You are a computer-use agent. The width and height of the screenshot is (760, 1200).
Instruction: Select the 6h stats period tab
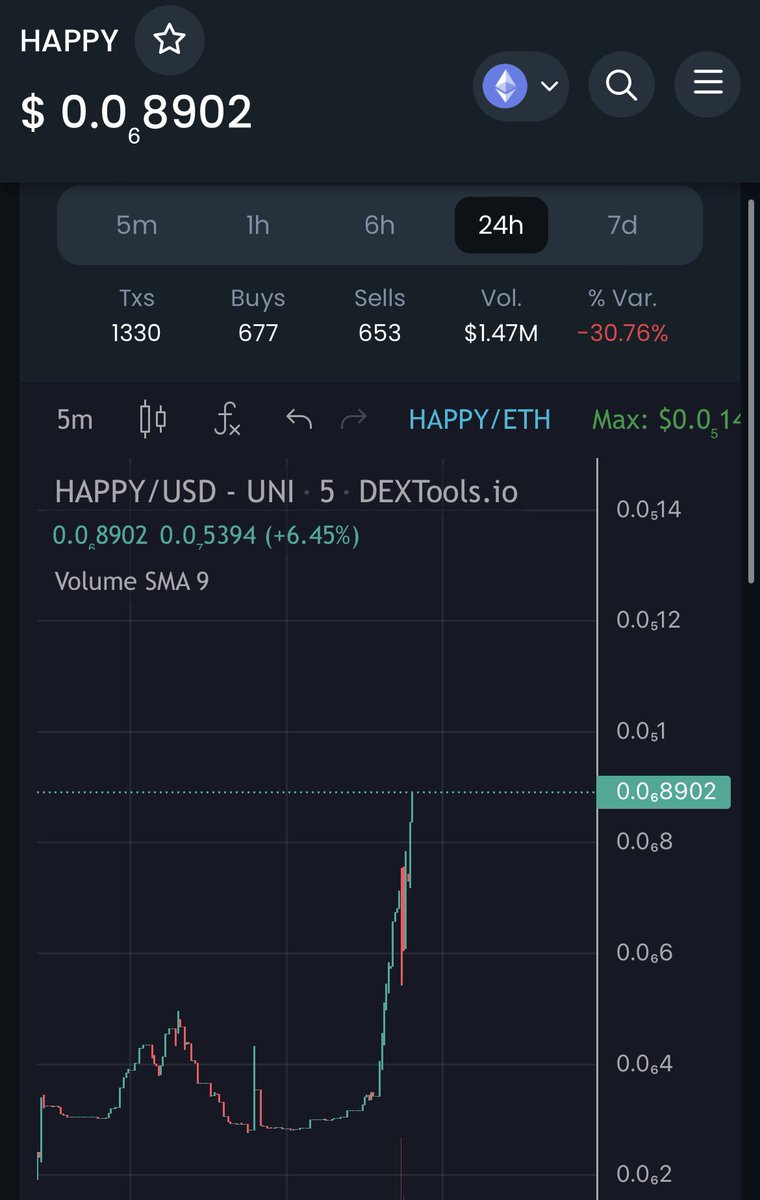(x=379, y=225)
